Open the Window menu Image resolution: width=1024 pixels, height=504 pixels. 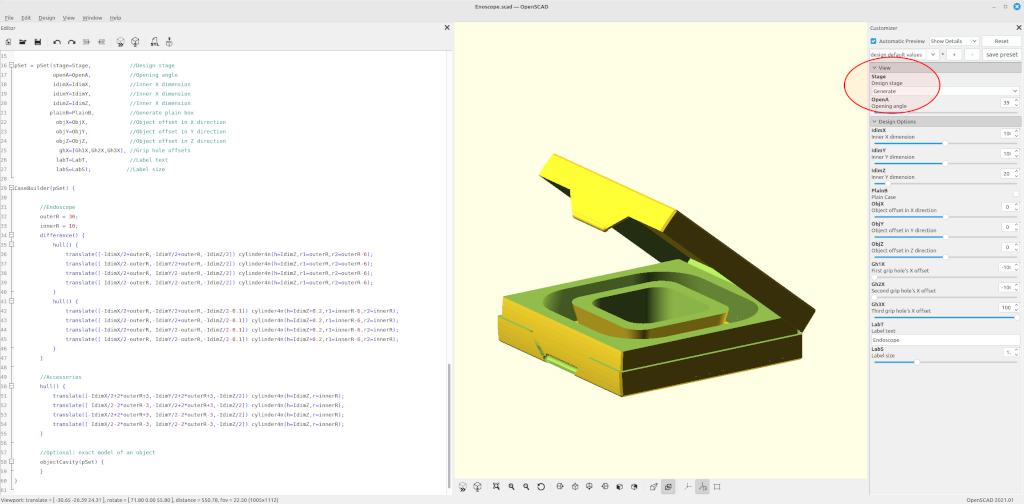(x=92, y=18)
